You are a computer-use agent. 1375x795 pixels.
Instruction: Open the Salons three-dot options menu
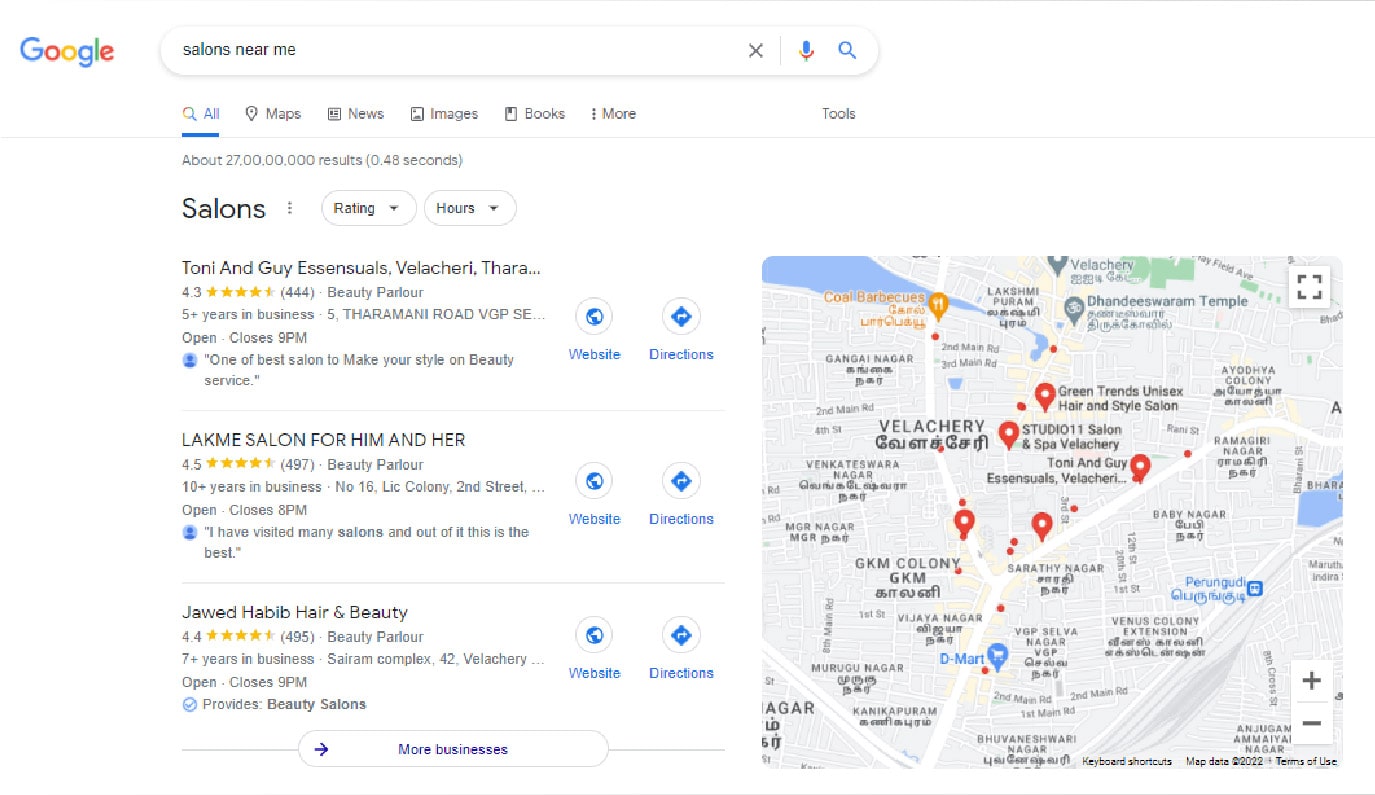point(290,208)
